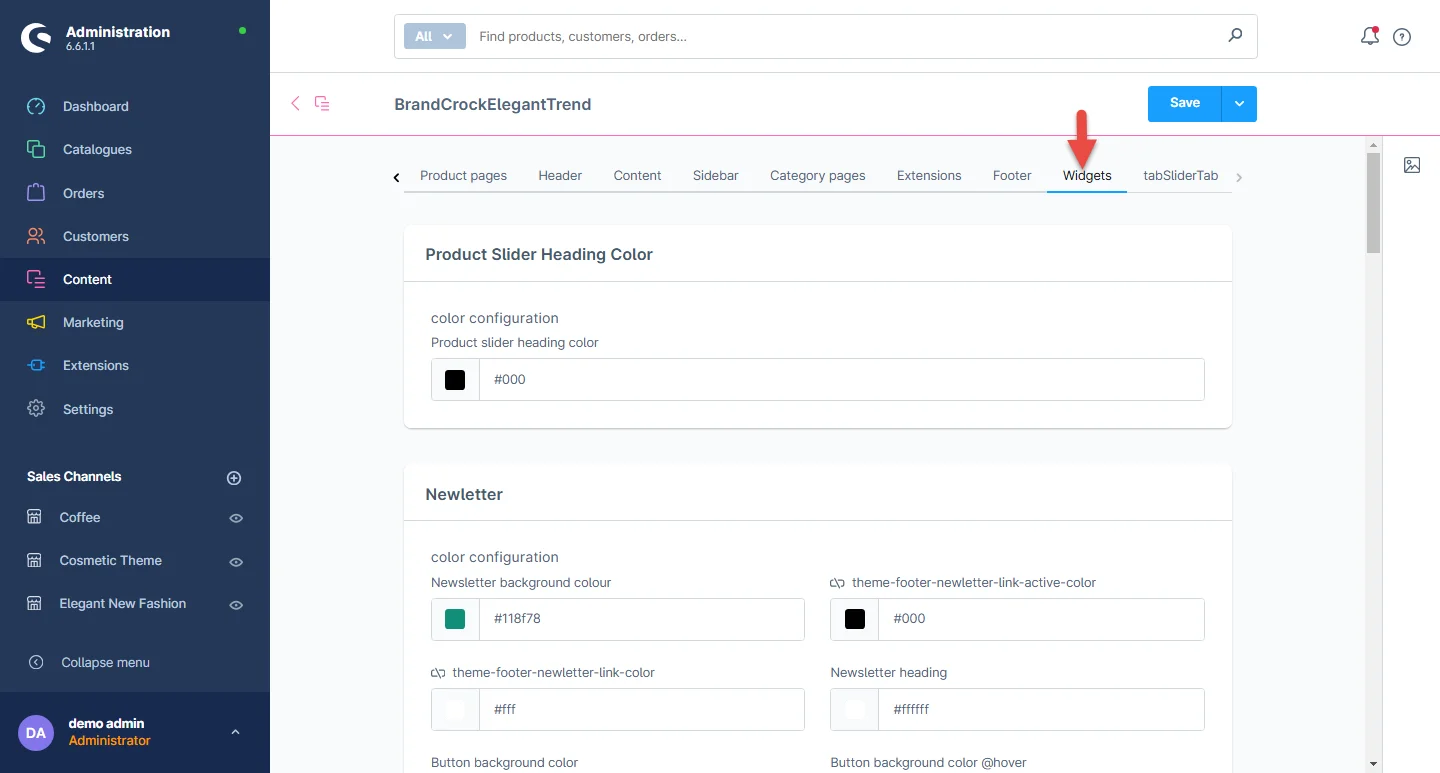Open the media sidebar image icon
The height and width of the screenshot is (773, 1440).
coord(1411,166)
